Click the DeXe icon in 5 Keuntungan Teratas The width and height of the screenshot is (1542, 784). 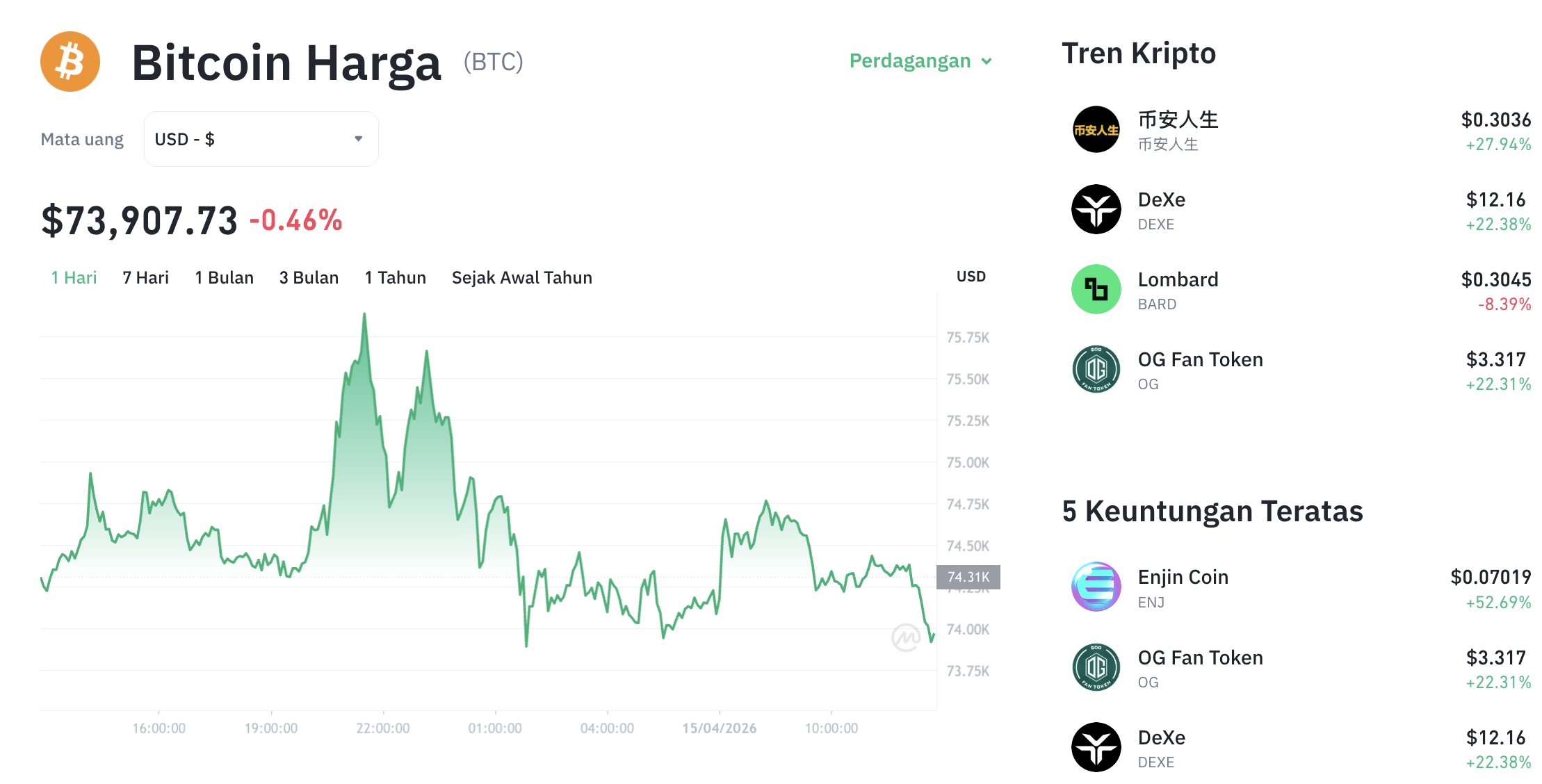tap(1096, 747)
